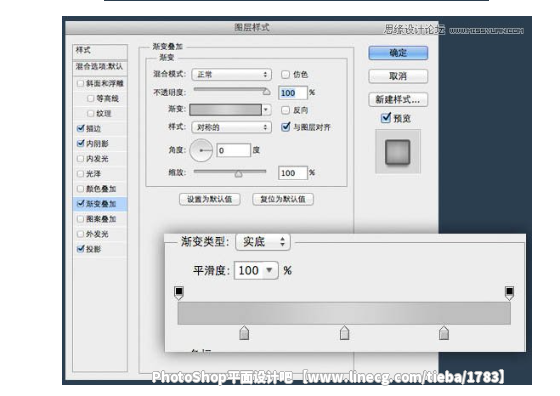This screenshot has width=560, height=396.
Task: Uncheck the 内阴影 checkbox
Action: (x=80, y=143)
